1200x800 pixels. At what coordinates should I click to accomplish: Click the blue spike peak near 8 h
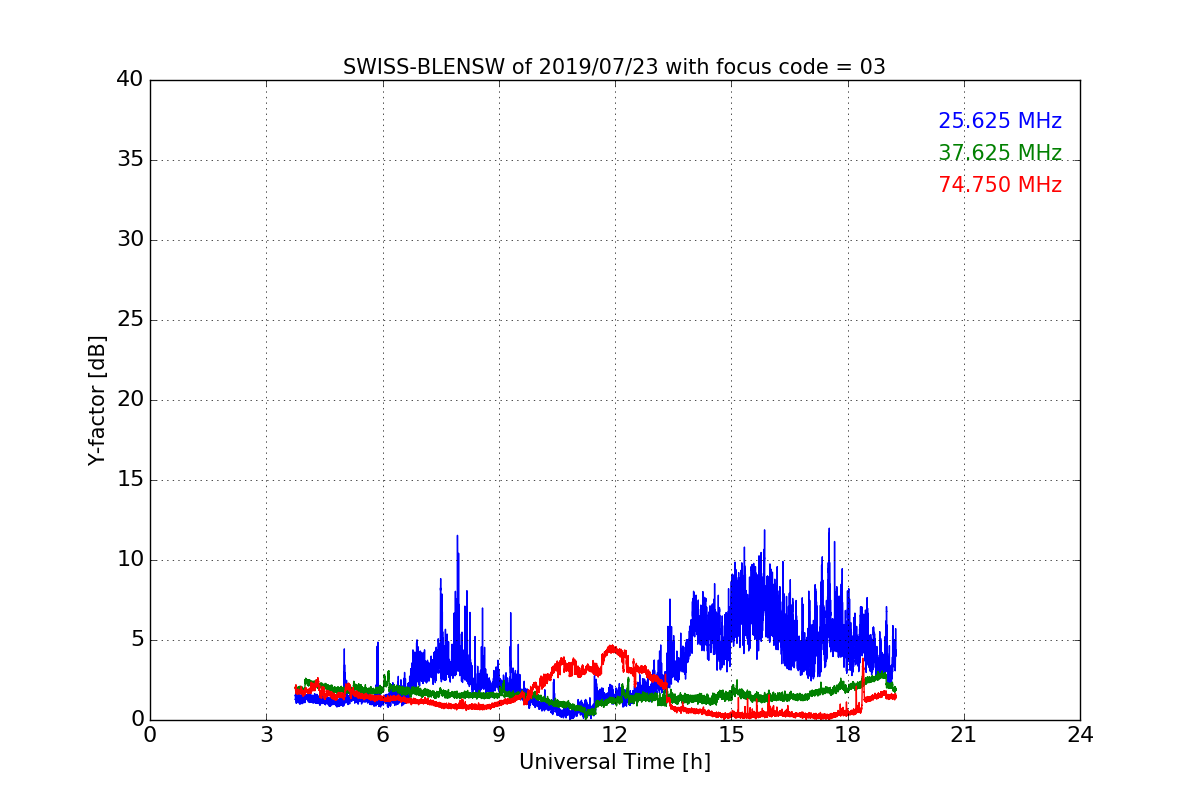pos(458,536)
